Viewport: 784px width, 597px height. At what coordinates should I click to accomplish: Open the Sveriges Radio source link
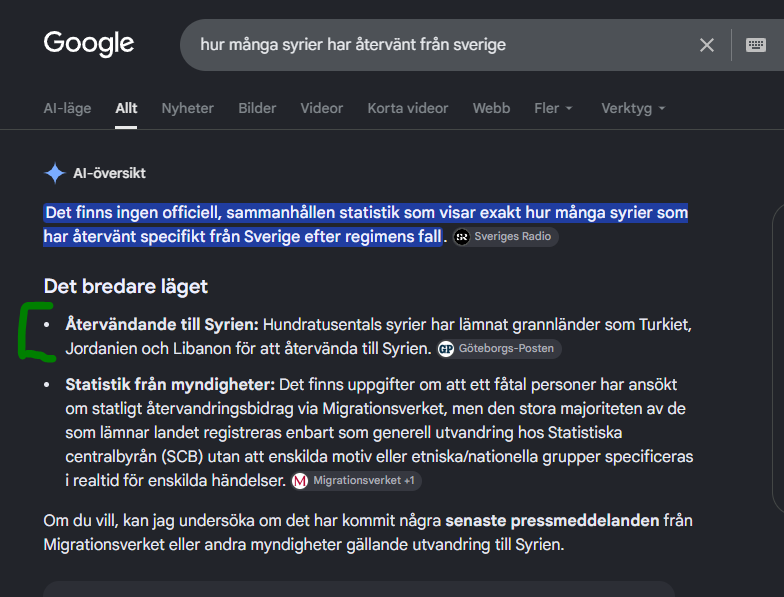[x=506, y=236]
